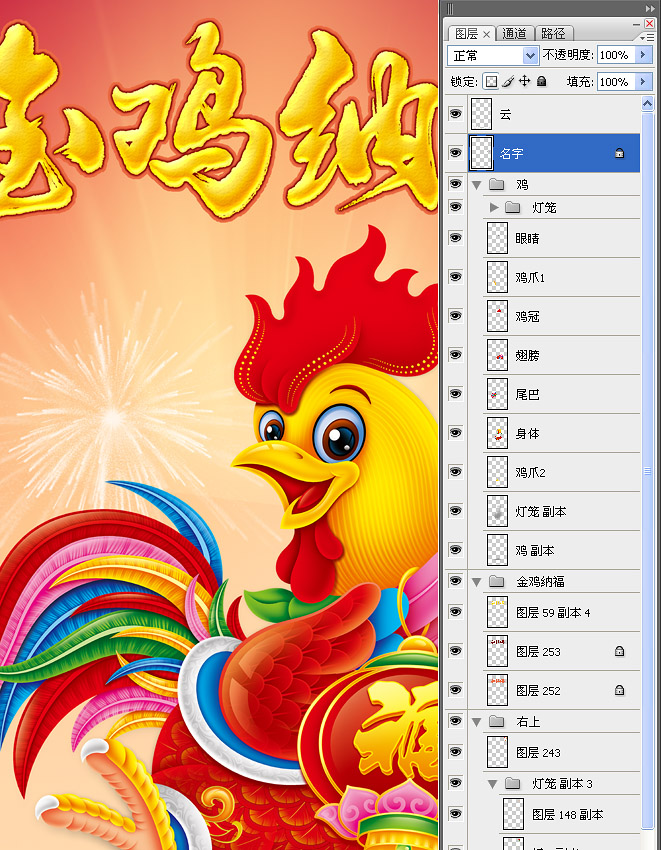
Task: Select the 鸡冠 layer thumbnail
Action: coord(497,315)
